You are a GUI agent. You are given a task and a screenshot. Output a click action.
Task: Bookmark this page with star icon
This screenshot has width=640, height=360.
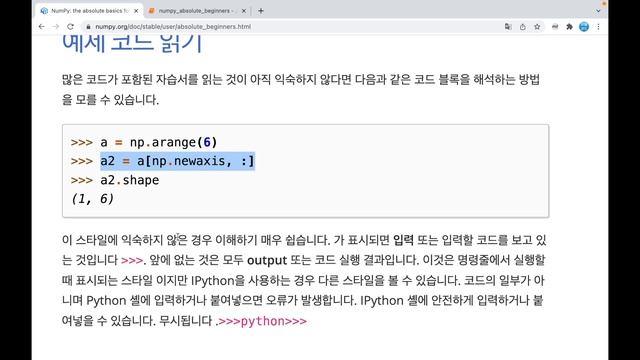(x=537, y=27)
